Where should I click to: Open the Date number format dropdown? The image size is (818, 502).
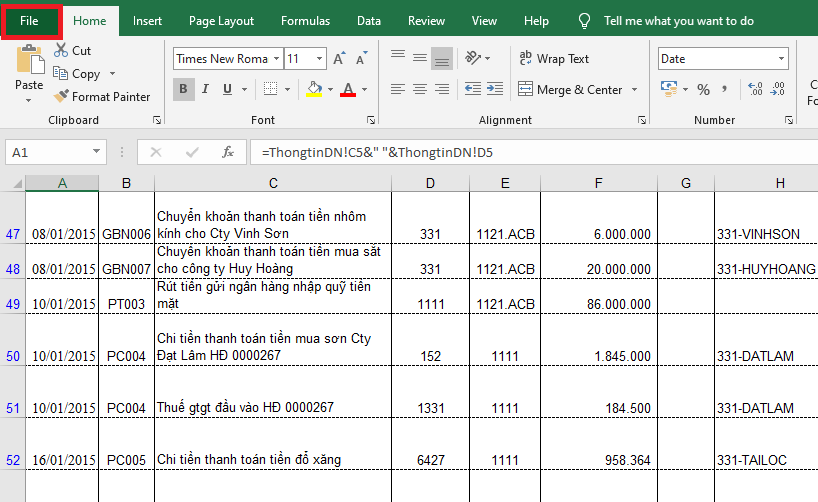(x=781, y=59)
